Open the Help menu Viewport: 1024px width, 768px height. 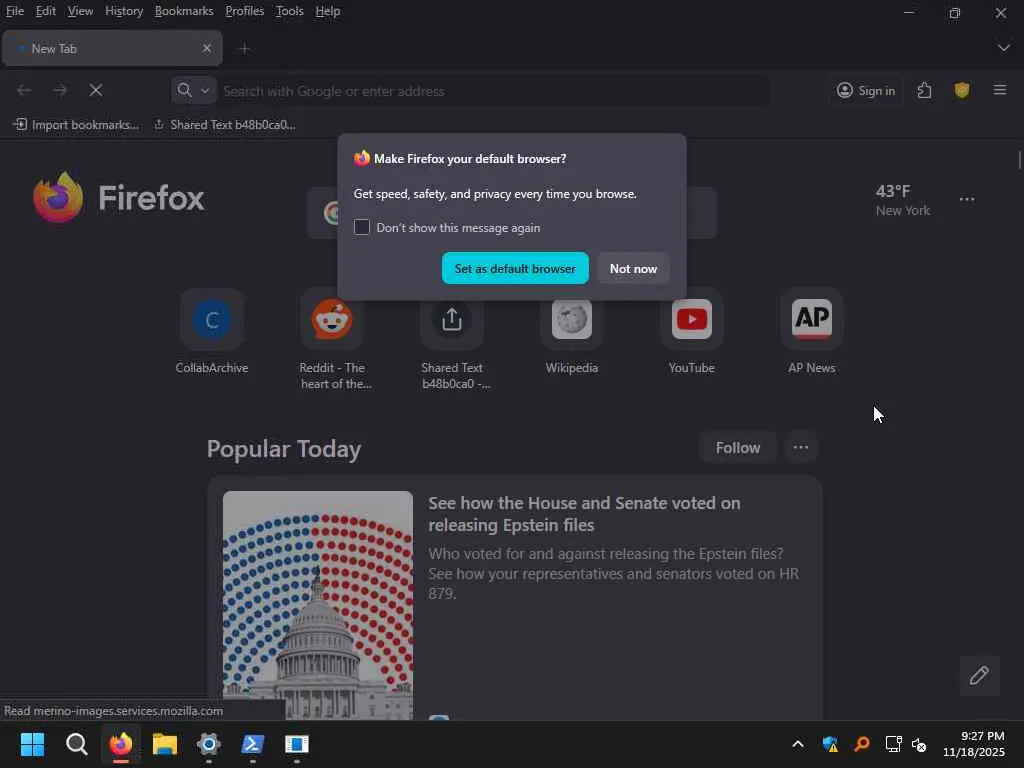coord(328,11)
